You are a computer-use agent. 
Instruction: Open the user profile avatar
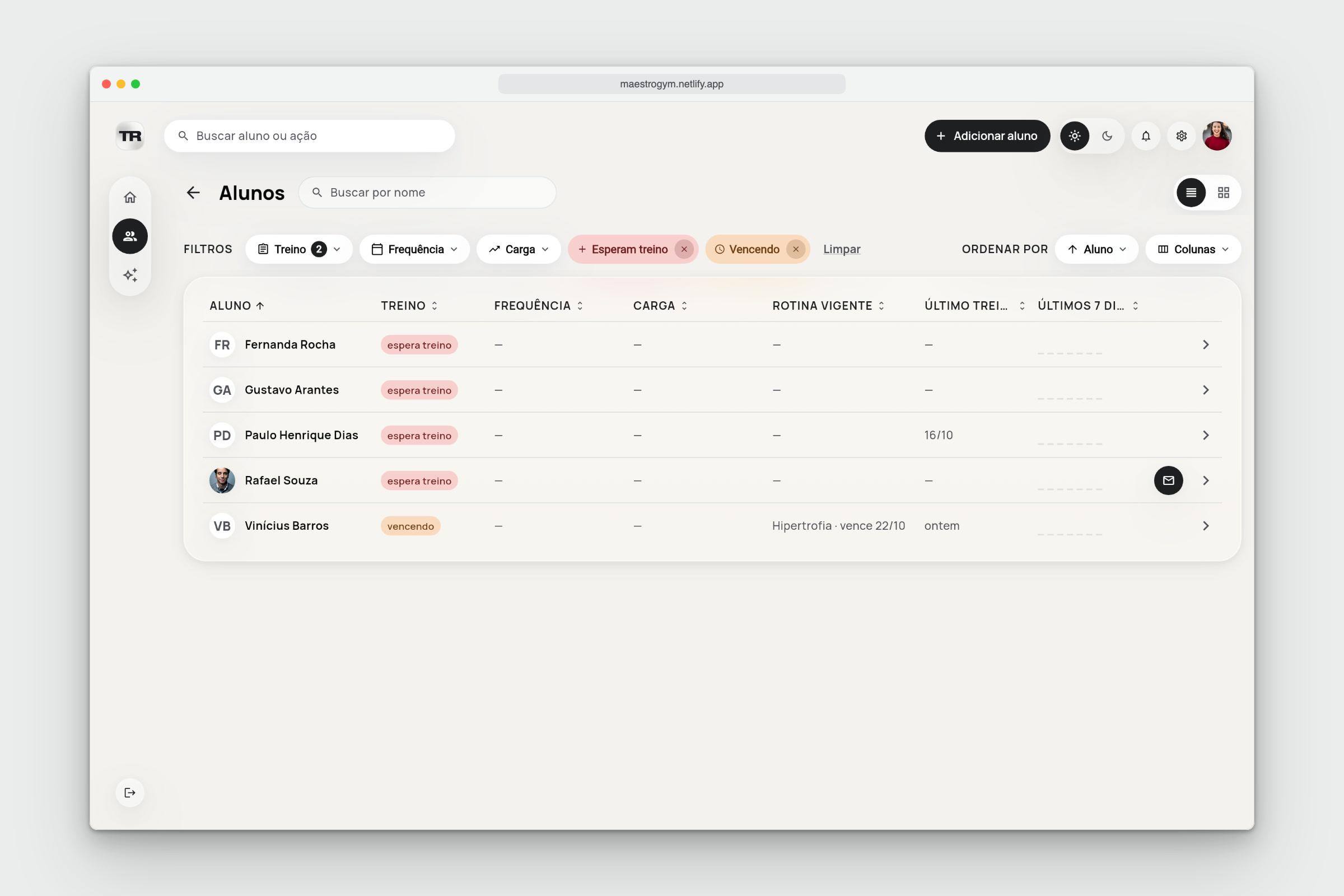[x=1217, y=136]
